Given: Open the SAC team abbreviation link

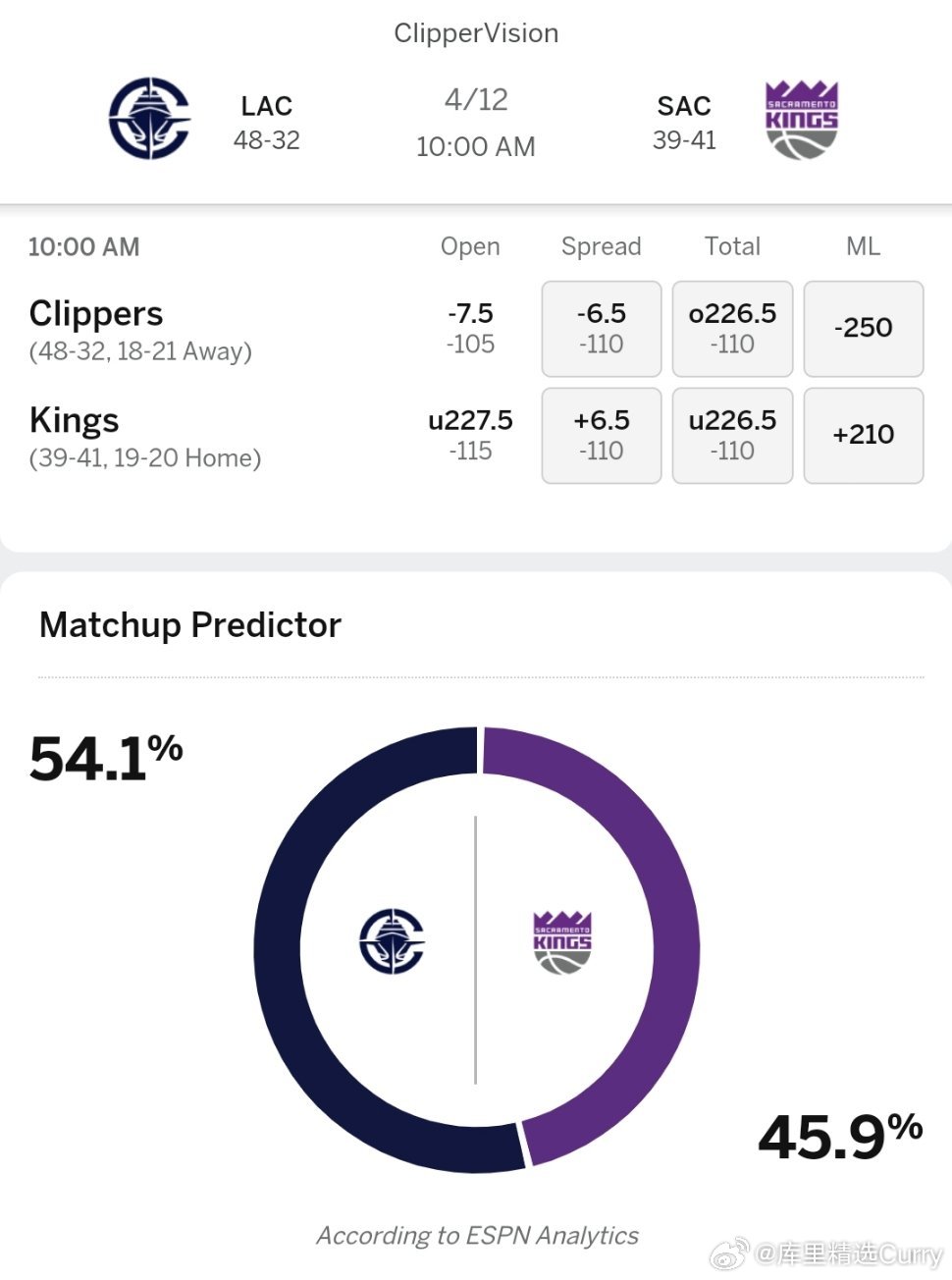Looking at the screenshot, I should tap(684, 106).
